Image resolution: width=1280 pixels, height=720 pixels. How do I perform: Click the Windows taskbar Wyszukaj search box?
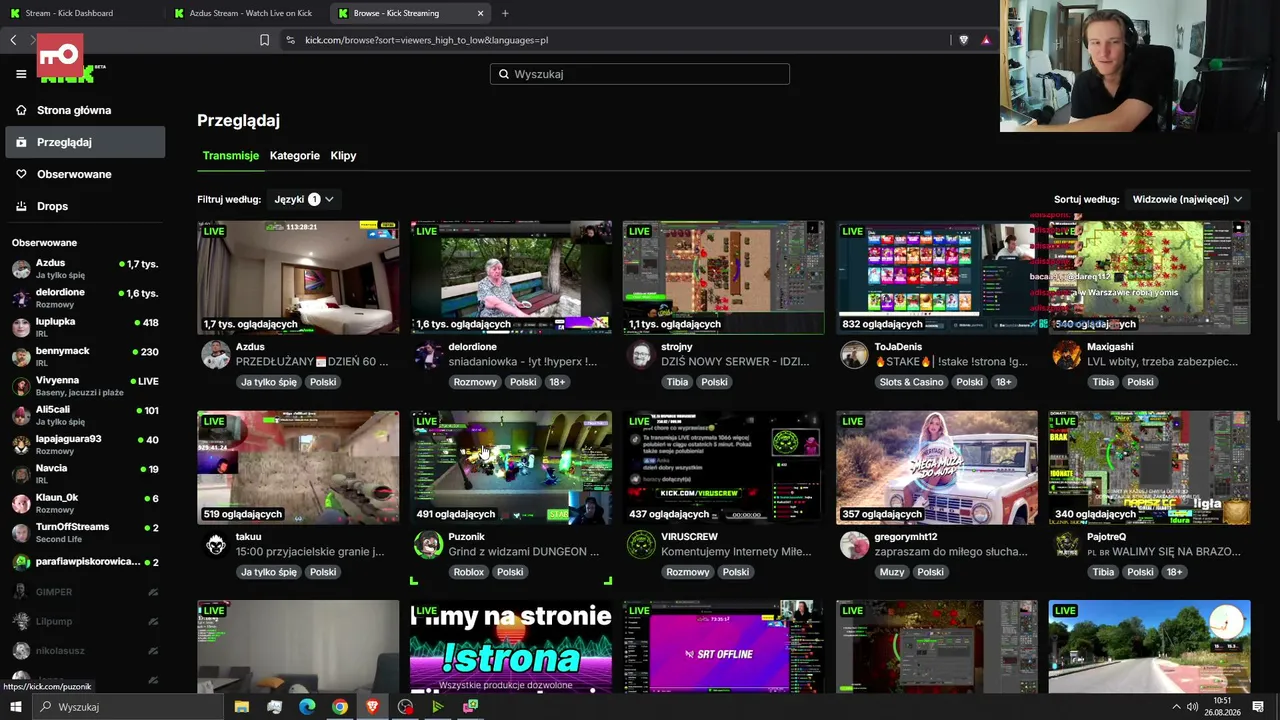128,707
